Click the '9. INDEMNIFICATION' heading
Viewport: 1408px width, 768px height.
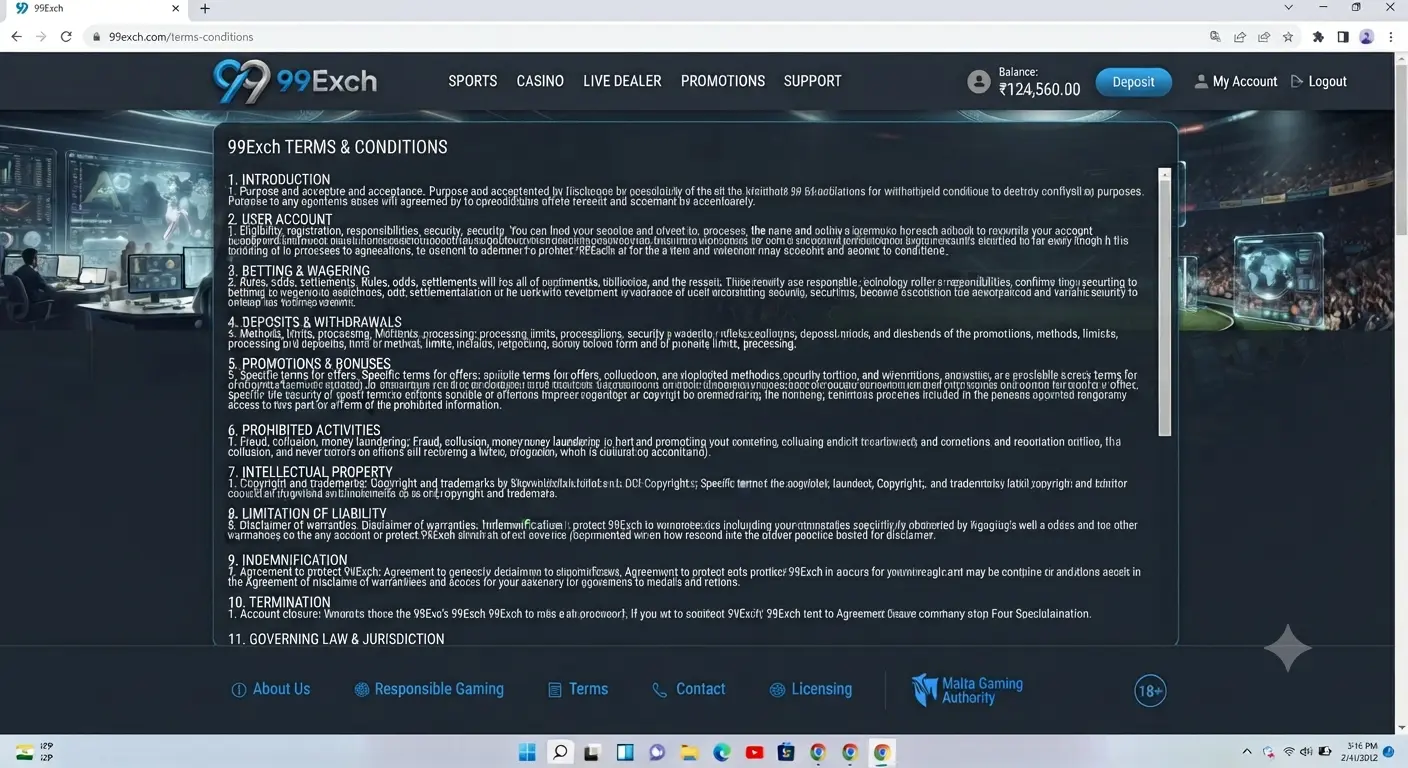click(x=288, y=560)
